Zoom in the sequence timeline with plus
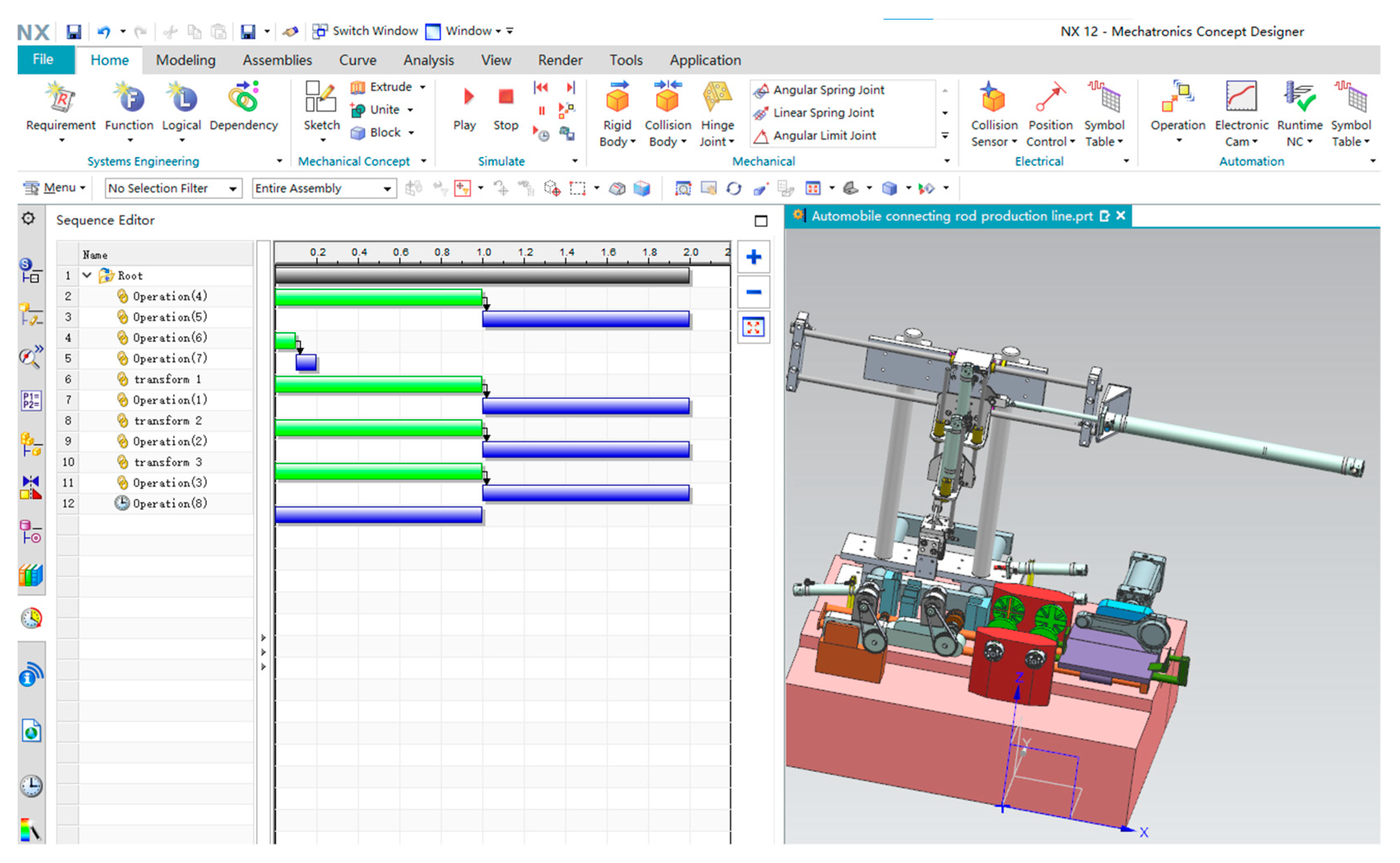This screenshot has width=1400, height=863. pyautogui.click(x=753, y=257)
